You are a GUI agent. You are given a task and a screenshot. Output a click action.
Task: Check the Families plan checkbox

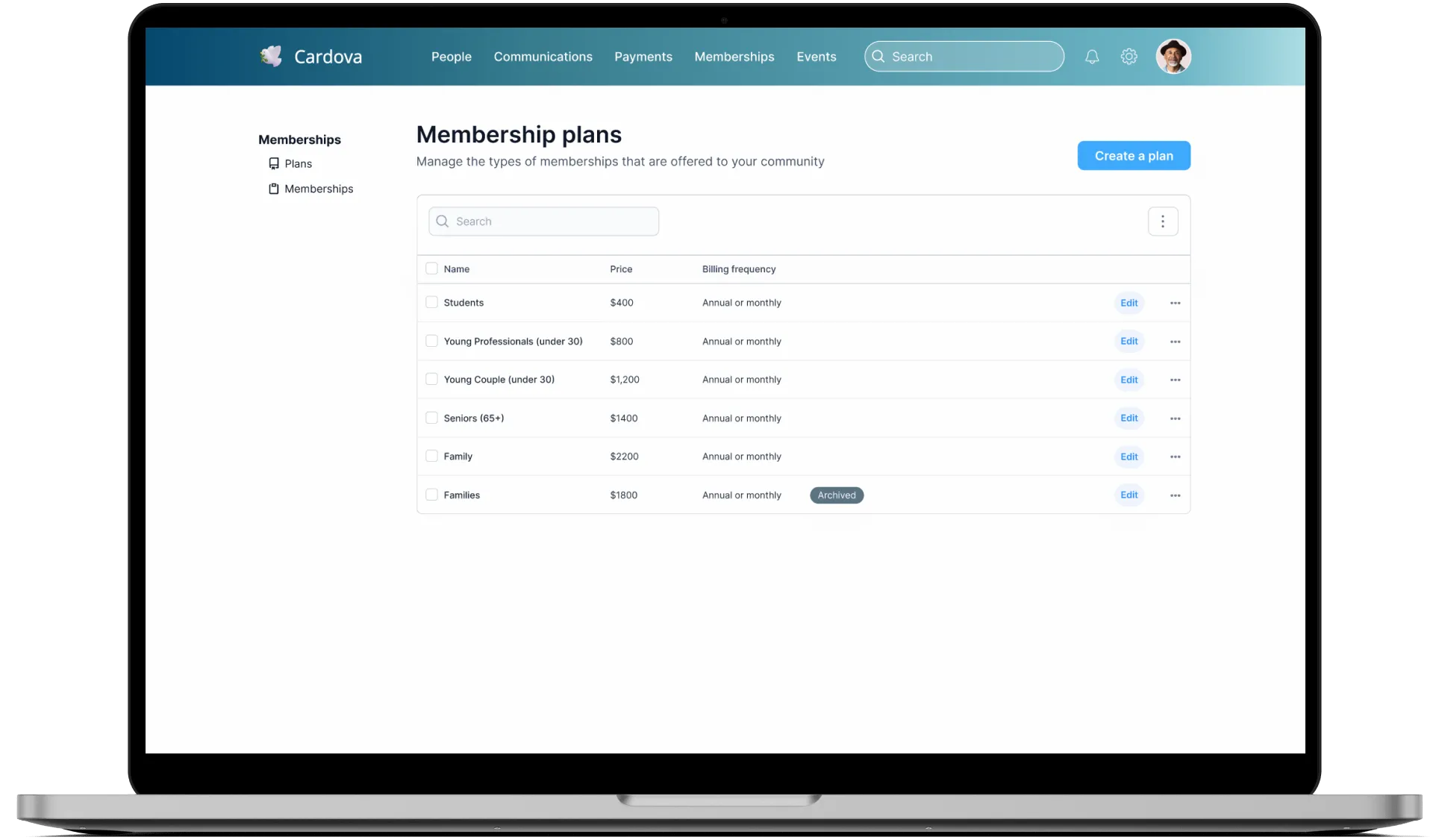[x=431, y=495]
